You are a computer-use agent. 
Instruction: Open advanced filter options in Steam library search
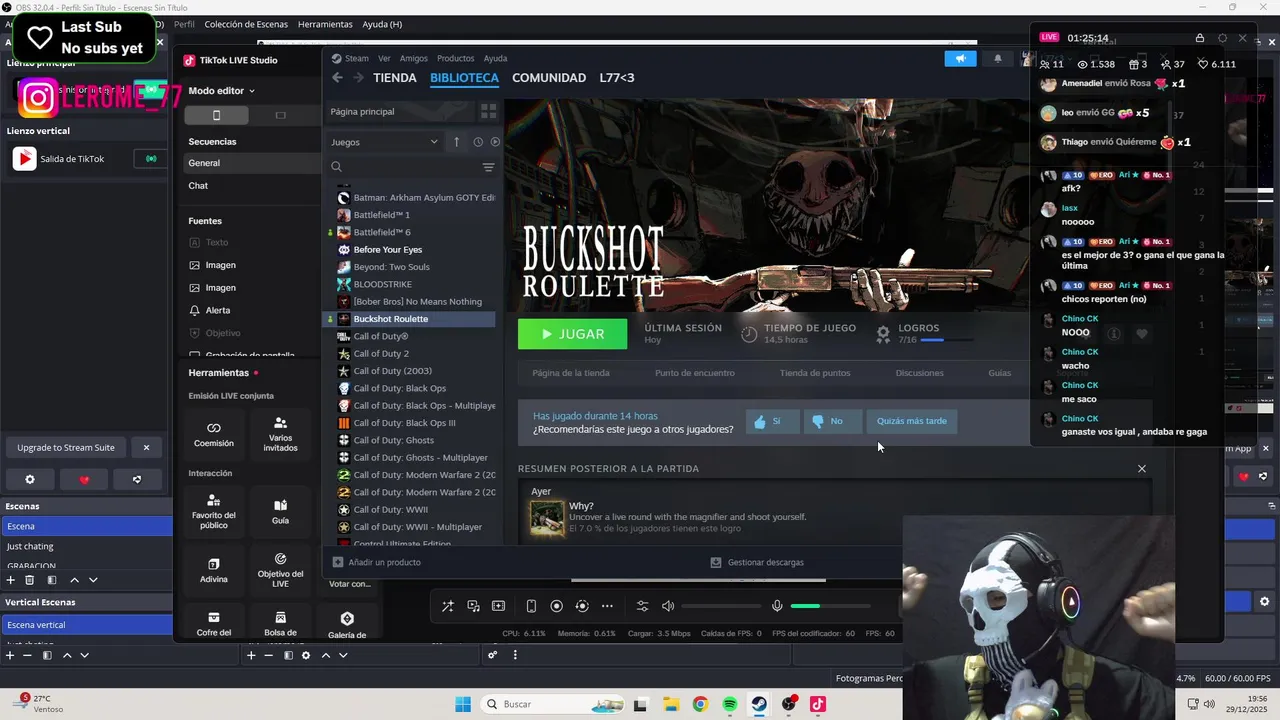[x=488, y=167]
